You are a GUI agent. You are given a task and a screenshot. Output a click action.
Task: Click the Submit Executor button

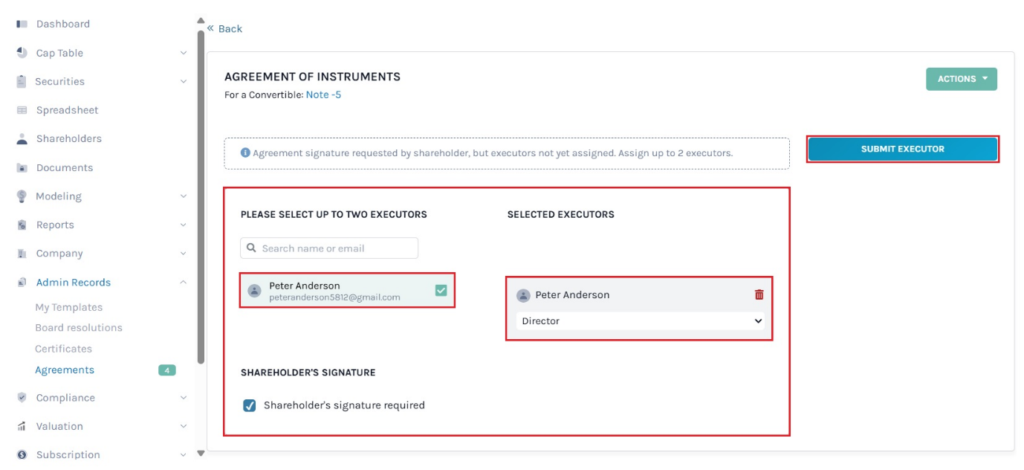pos(902,149)
